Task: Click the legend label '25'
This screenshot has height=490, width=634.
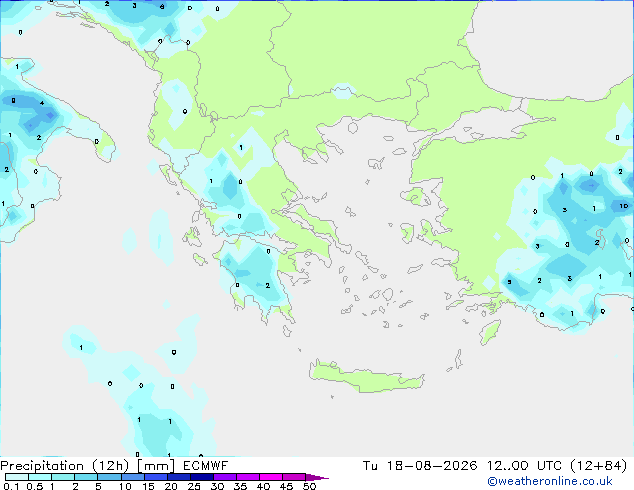Action: coord(194,486)
